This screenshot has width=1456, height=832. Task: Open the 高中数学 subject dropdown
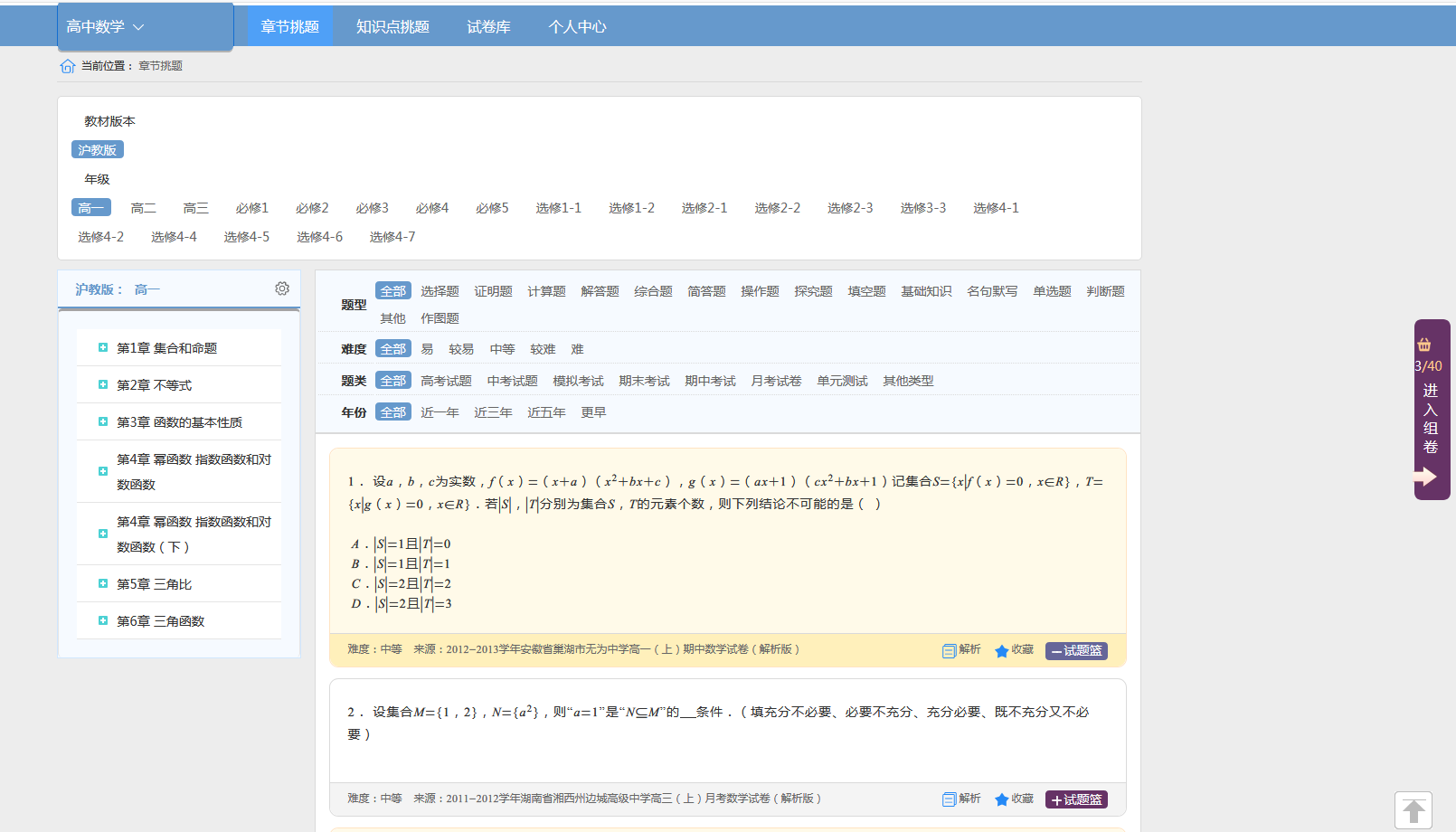106,27
